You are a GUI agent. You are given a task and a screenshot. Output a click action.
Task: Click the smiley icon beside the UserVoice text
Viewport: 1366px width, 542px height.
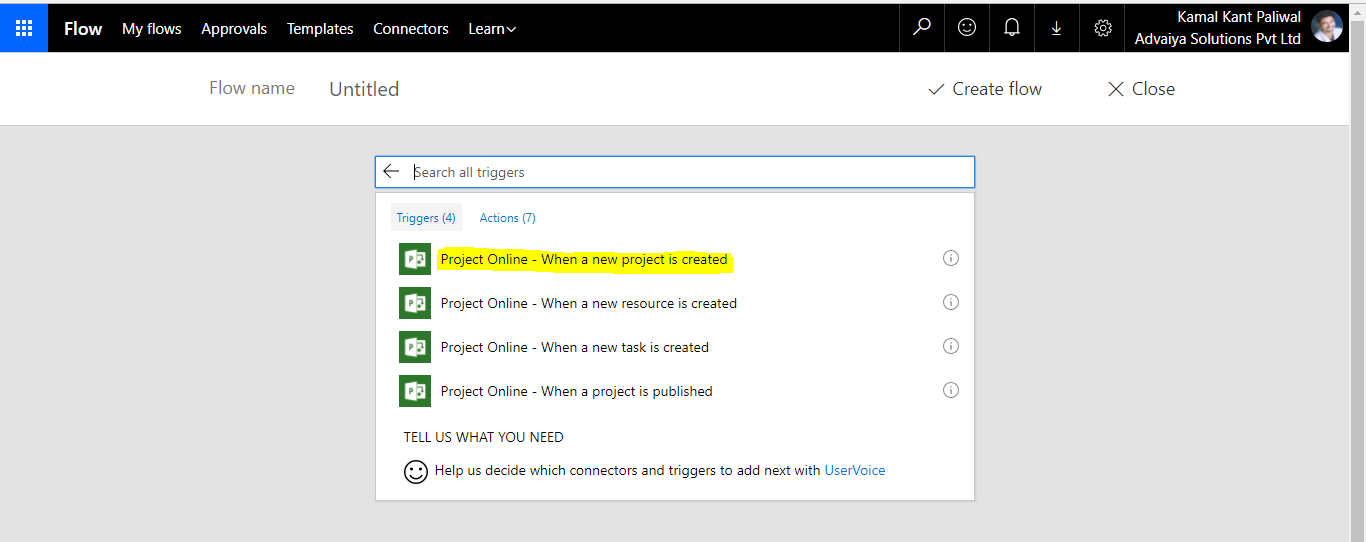click(x=416, y=471)
